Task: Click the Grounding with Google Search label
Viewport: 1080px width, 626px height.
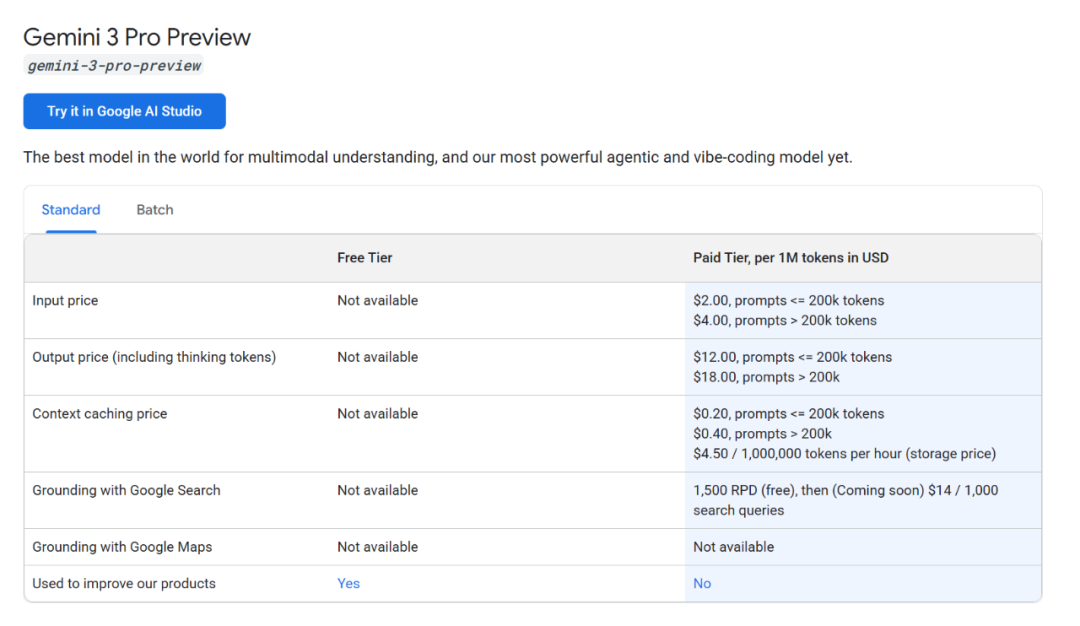Action: 126,491
